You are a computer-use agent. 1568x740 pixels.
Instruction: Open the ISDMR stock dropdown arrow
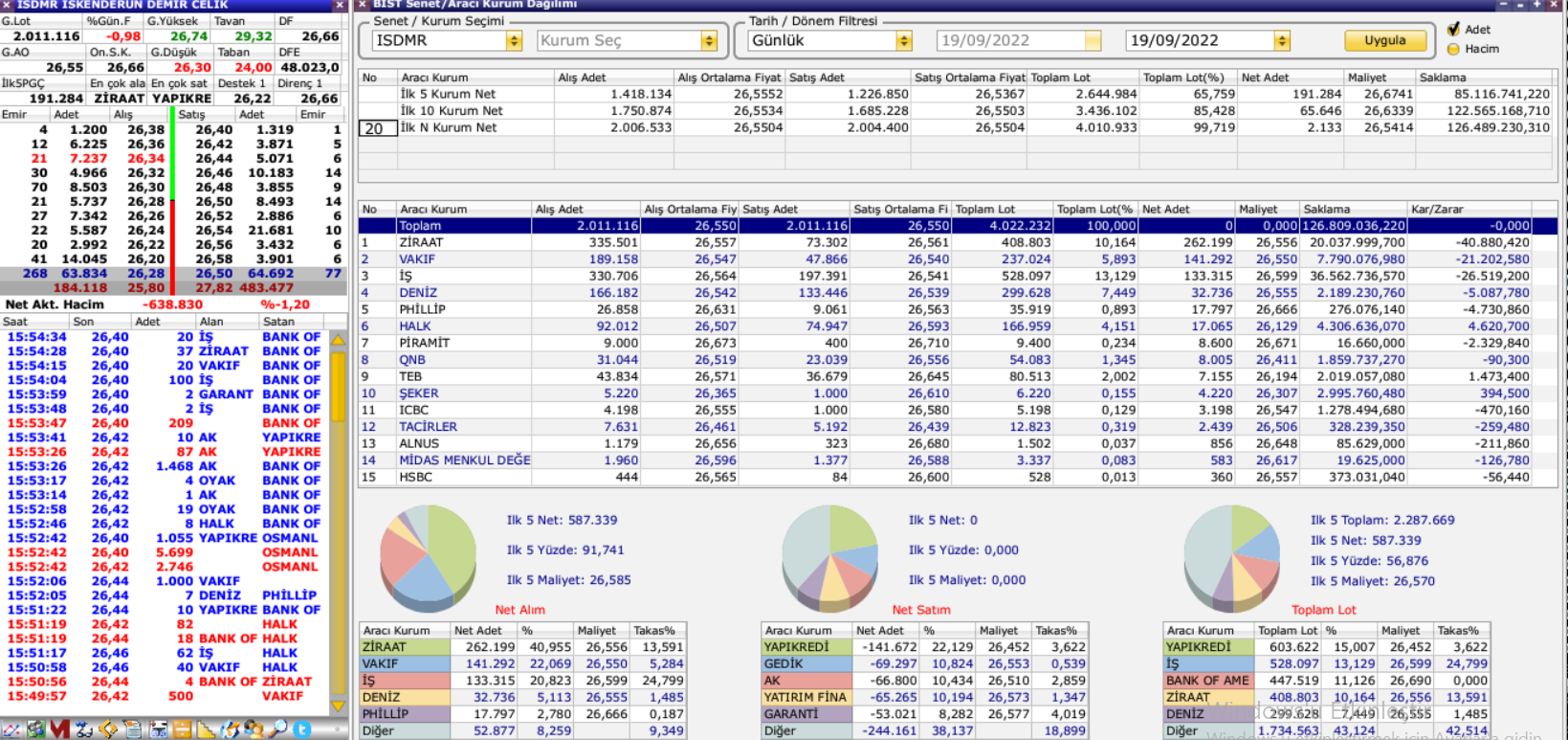click(514, 41)
